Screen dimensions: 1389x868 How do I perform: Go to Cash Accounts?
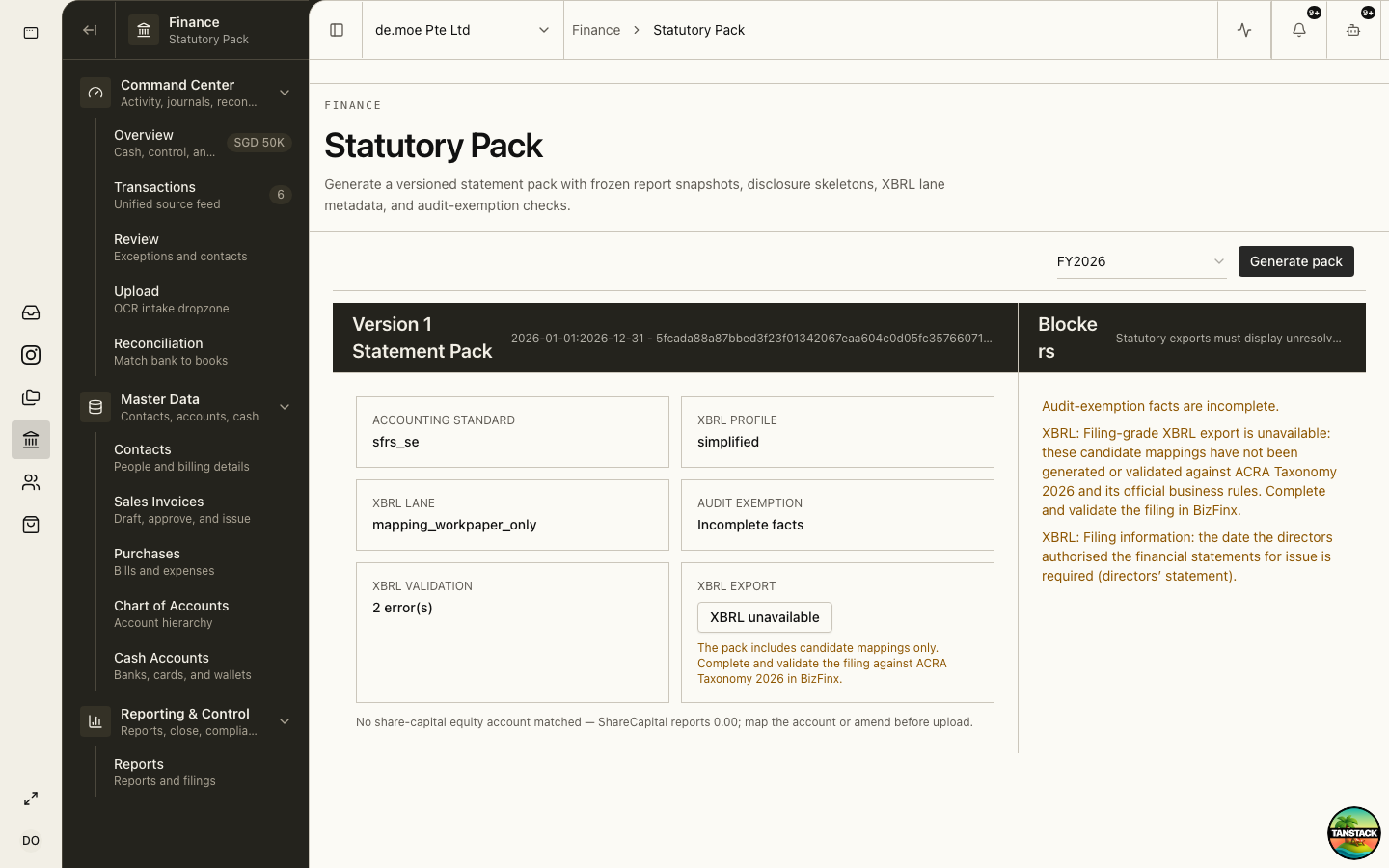[x=203, y=665]
